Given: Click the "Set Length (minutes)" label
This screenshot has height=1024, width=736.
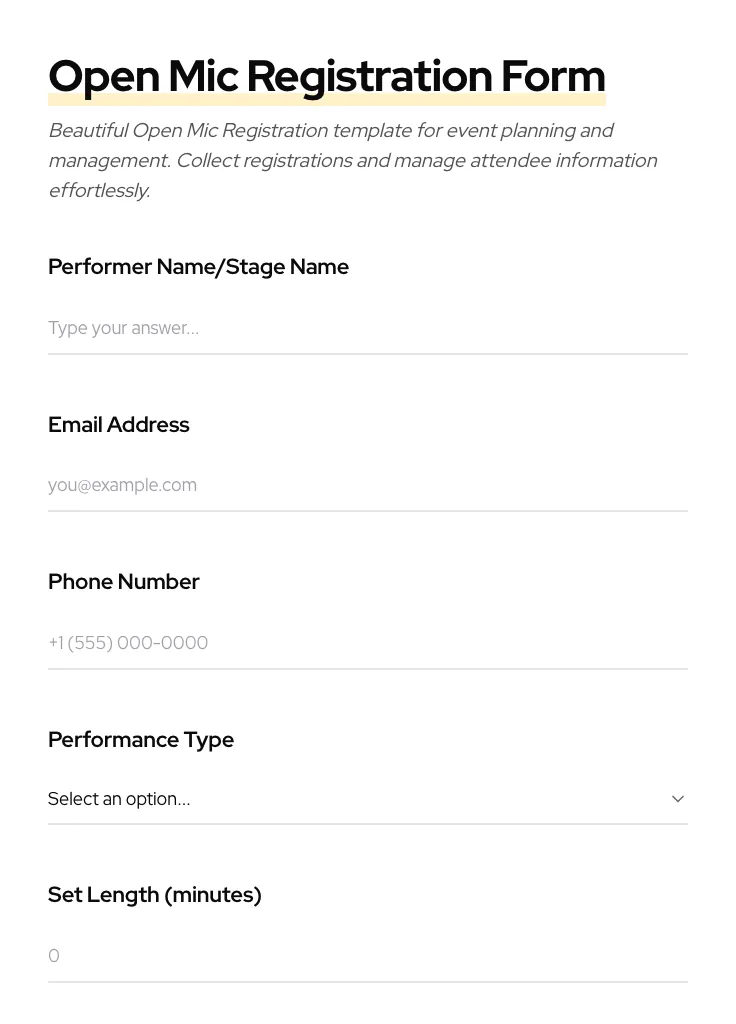Looking at the screenshot, I should pyautogui.click(x=154, y=895).
